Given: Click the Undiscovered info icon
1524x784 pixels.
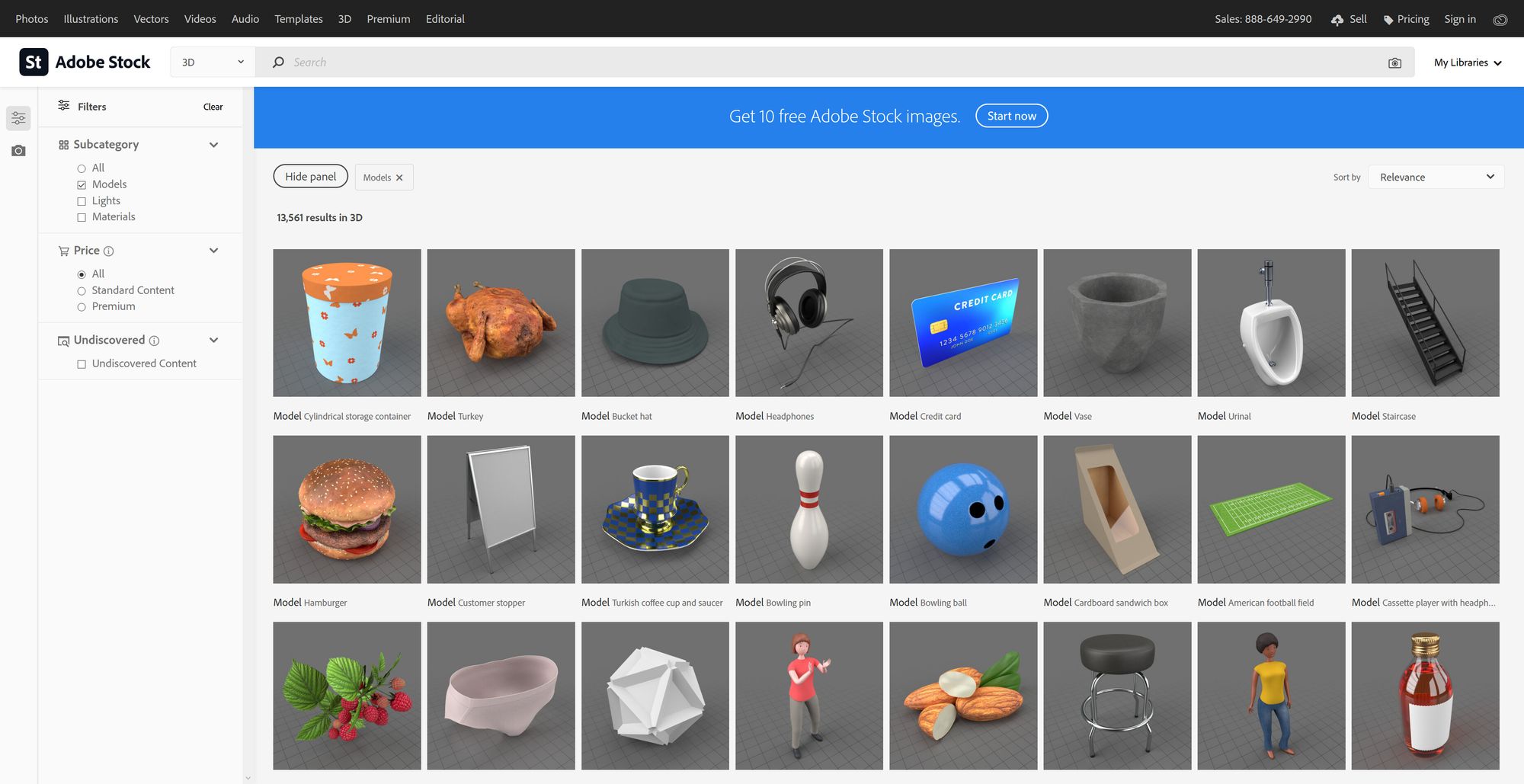Looking at the screenshot, I should pyautogui.click(x=154, y=341).
